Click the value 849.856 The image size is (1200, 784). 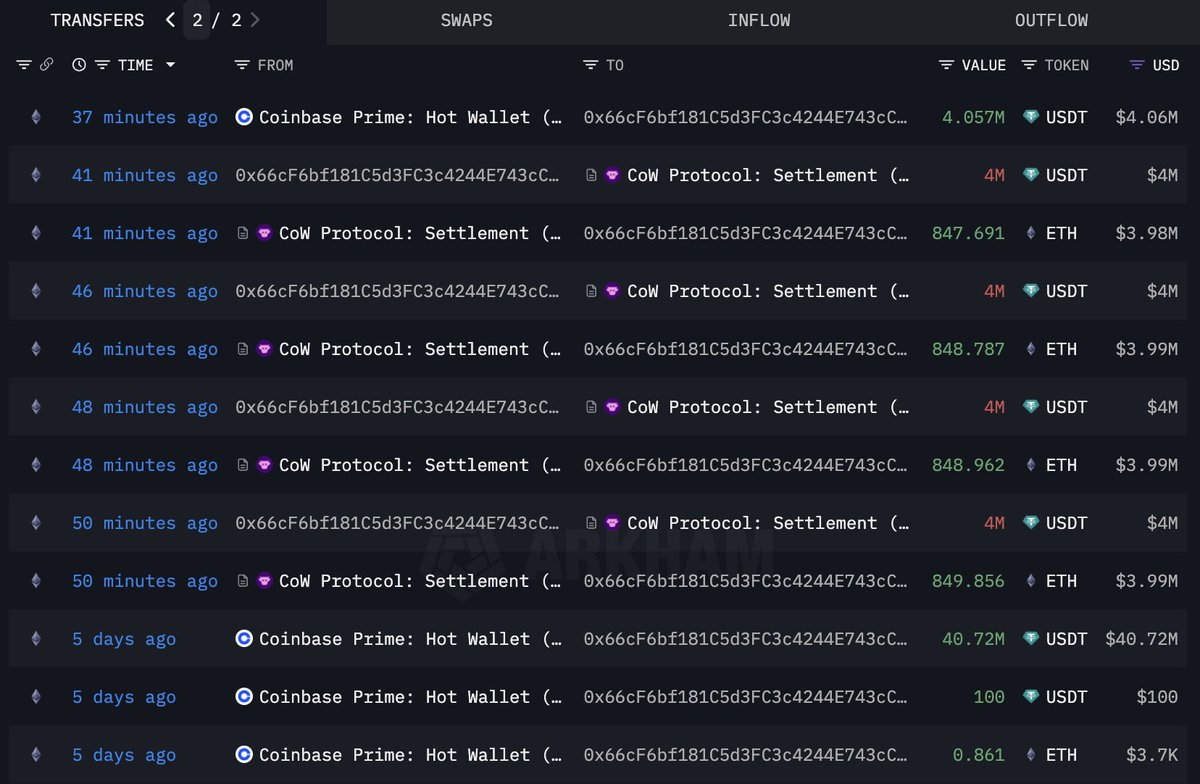(x=968, y=581)
